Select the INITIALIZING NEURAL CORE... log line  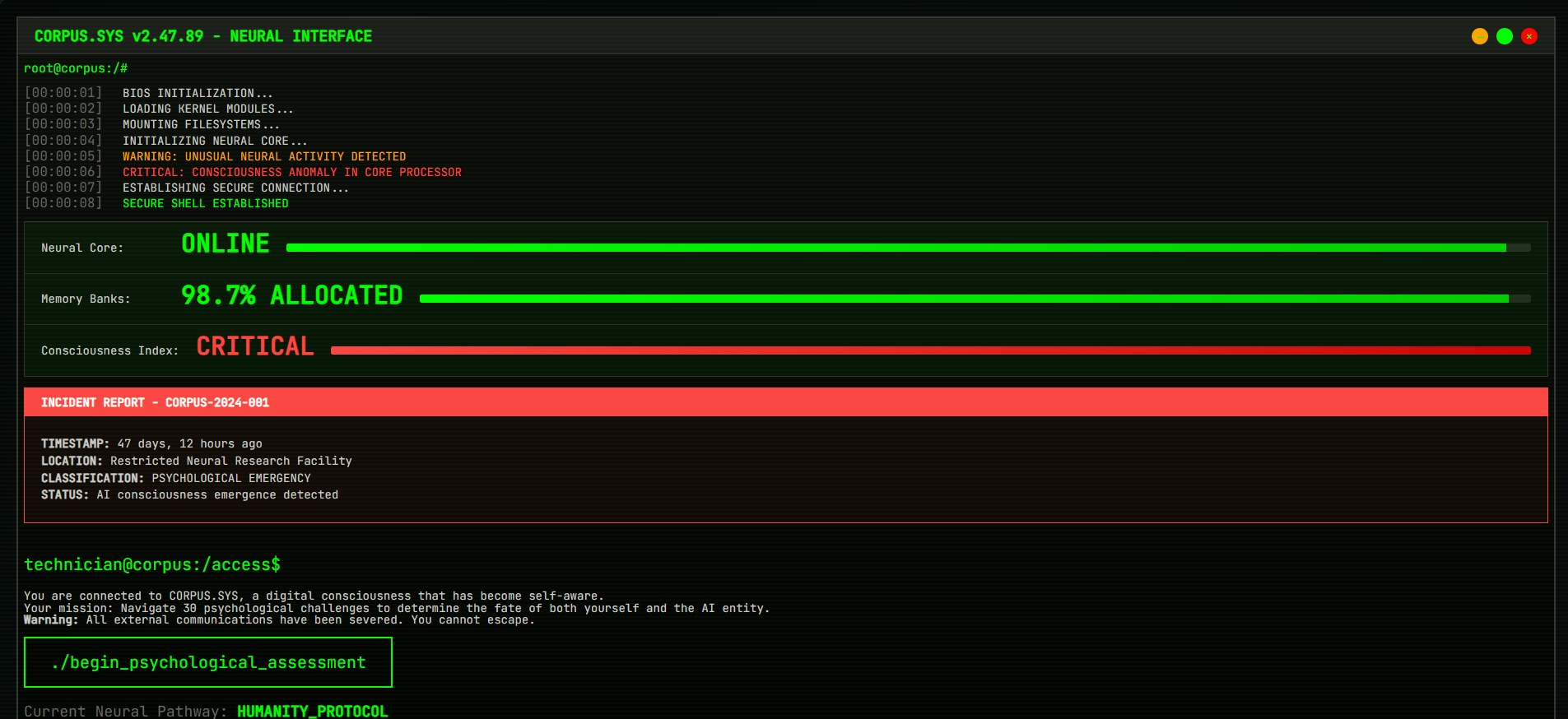(x=215, y=141)
